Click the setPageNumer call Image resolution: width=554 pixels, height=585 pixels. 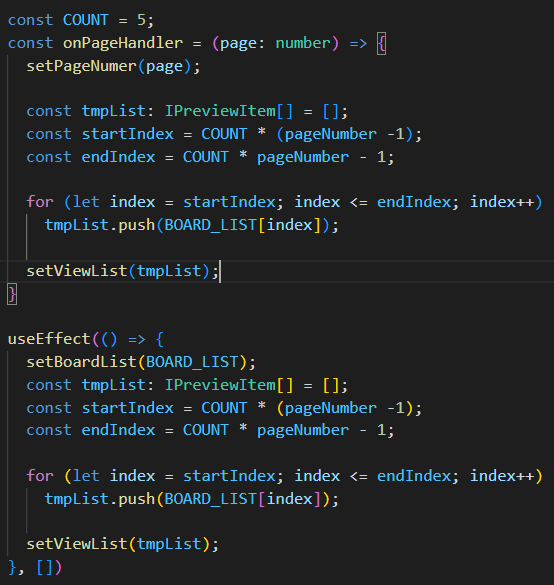[x=81, y=66]
